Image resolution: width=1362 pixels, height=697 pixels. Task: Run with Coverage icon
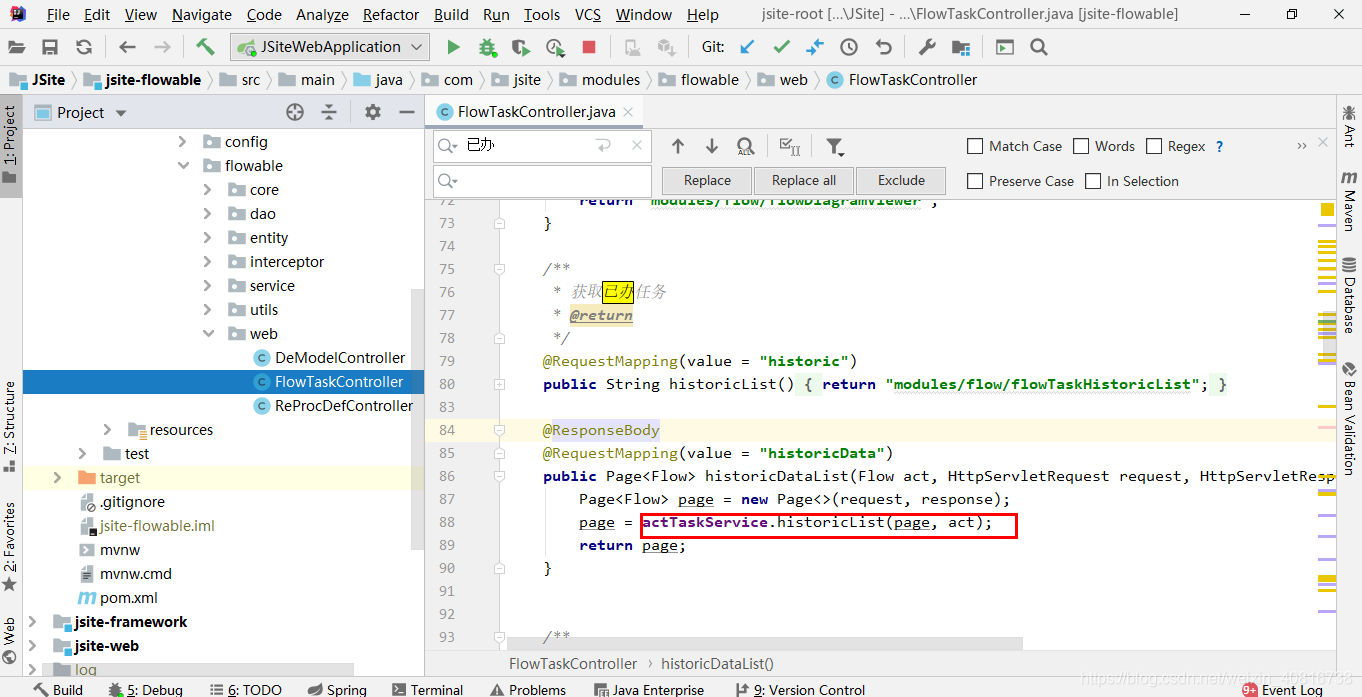[x=520, y=47]
